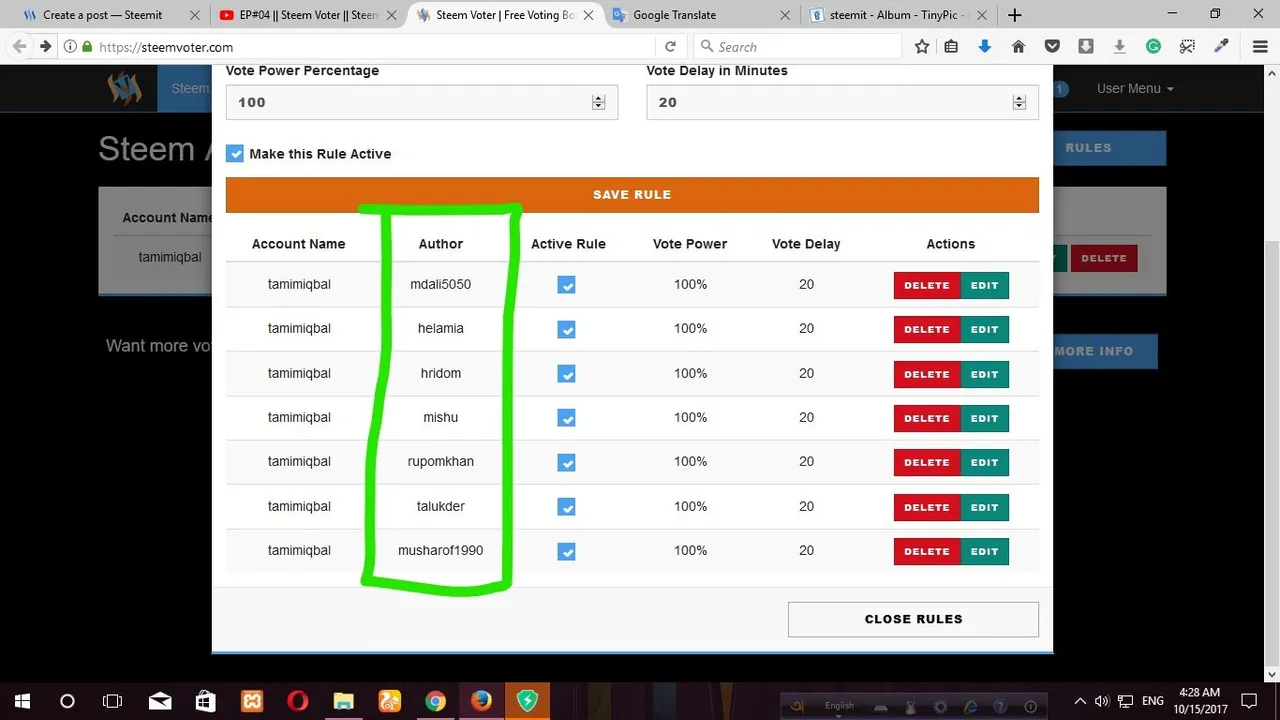Click the orange SAVE RULE button
Image resolution: width=1280 pixels, height=720 pixels.
pos(632,195)
